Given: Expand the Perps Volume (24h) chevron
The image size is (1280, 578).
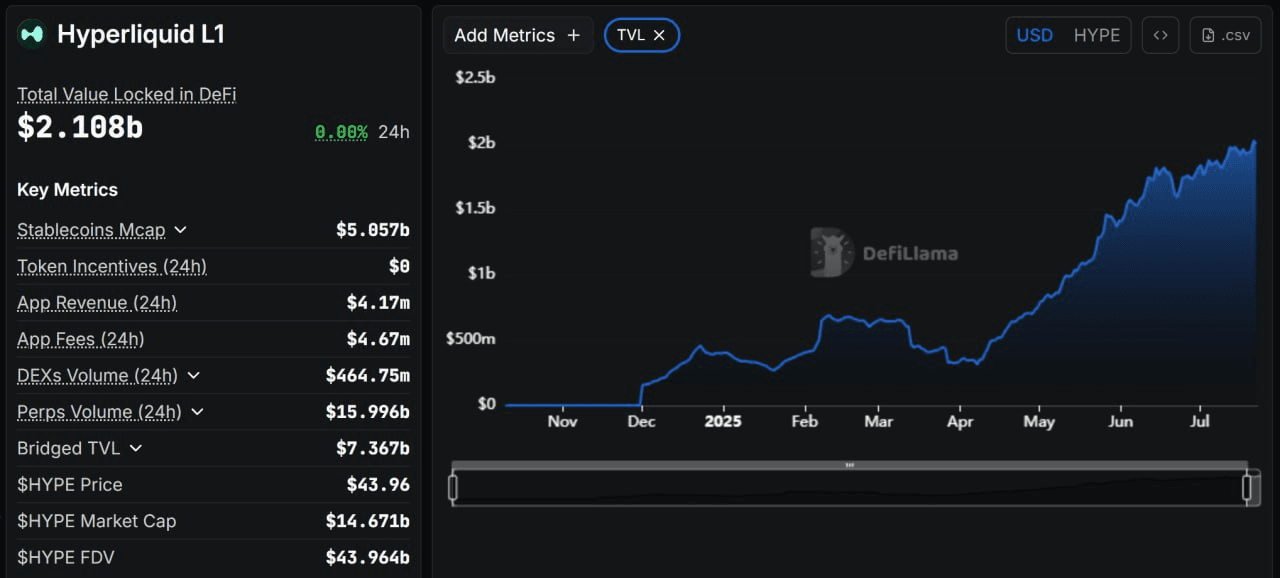Looking at the screenshot, I should point(197,412).
